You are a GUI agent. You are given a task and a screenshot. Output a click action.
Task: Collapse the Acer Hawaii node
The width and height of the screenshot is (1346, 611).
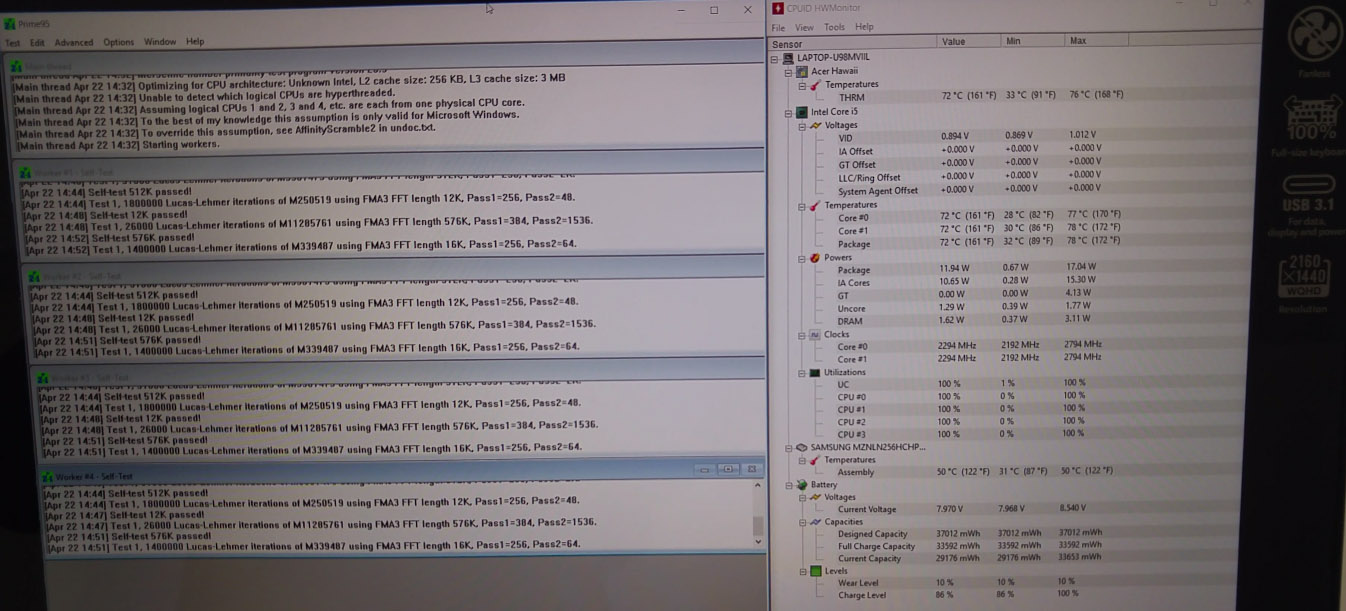(x=788, y=72)
